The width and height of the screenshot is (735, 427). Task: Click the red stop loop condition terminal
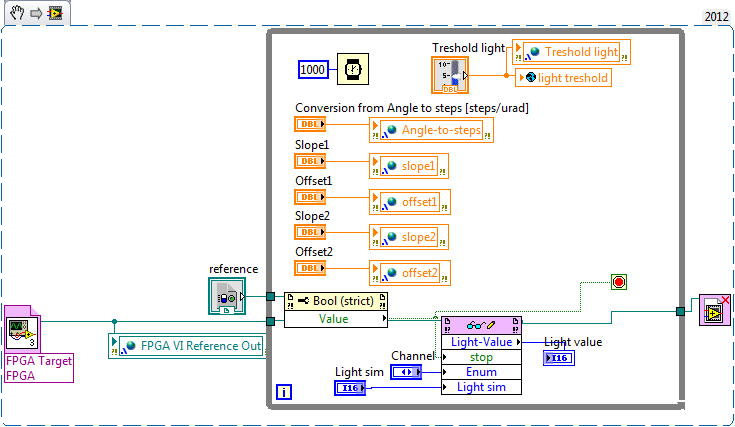619,282
